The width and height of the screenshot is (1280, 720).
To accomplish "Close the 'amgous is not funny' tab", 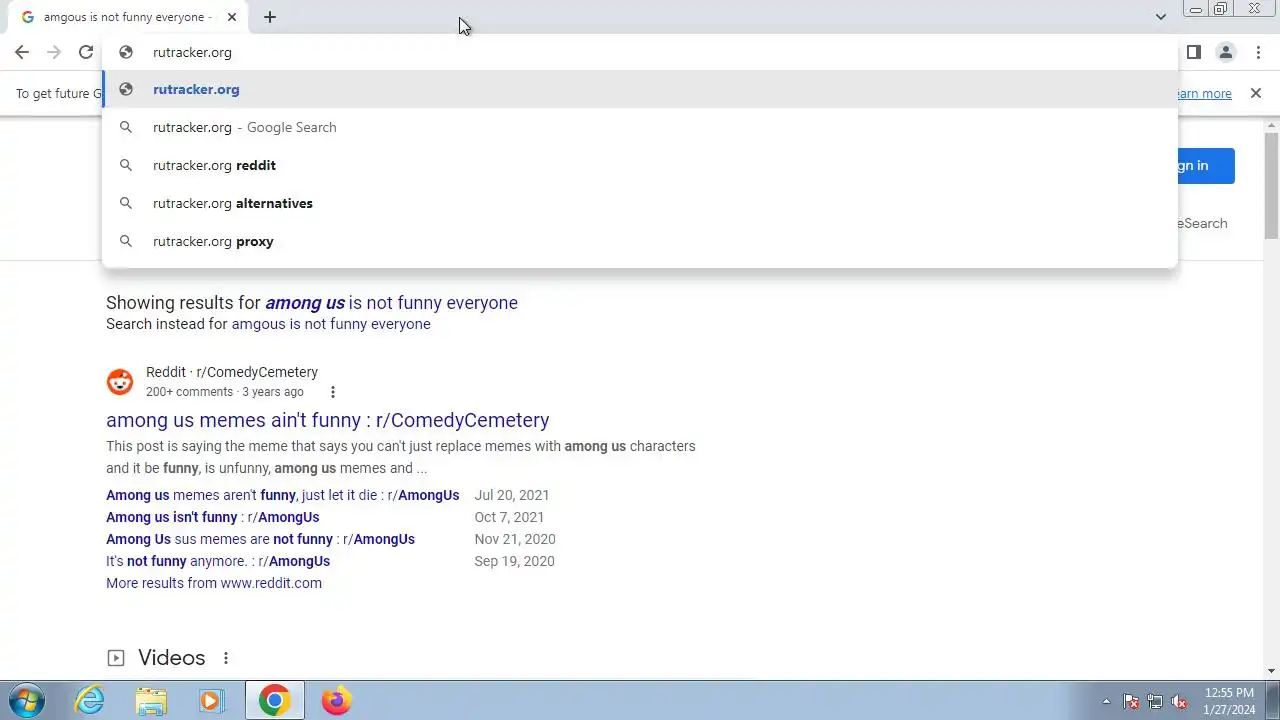I will 232,17.
